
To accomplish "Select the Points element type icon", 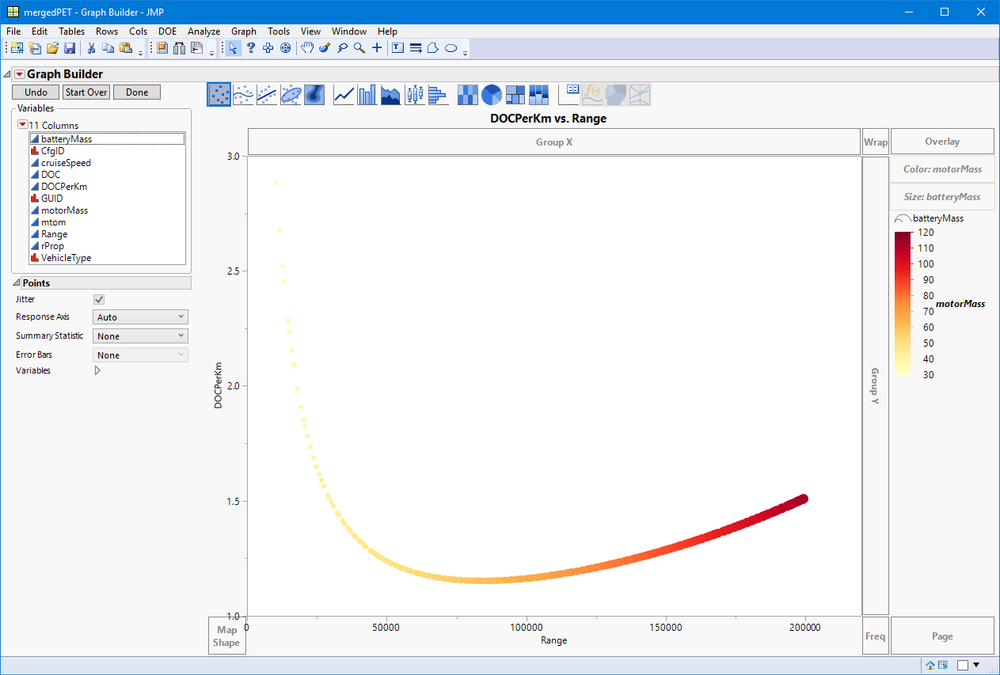I will point(219,95).
